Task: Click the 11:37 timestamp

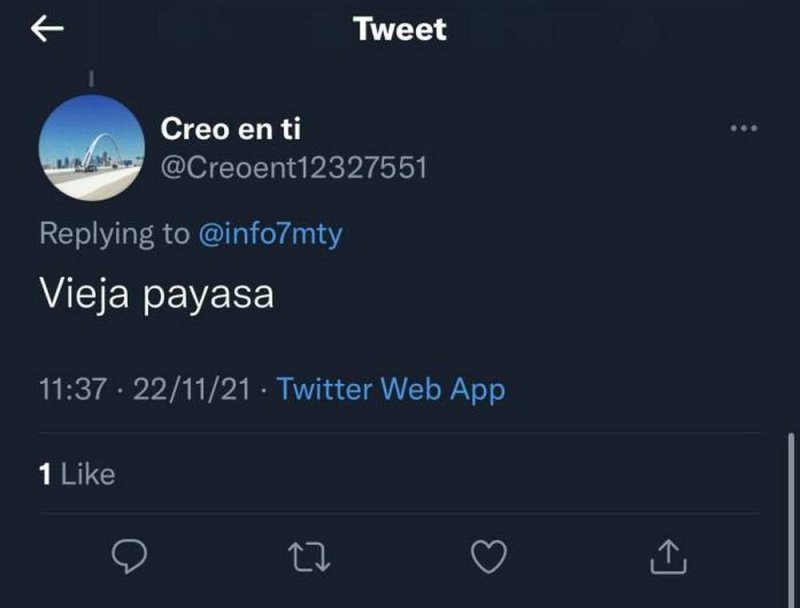Action: [x=72, y=389]
